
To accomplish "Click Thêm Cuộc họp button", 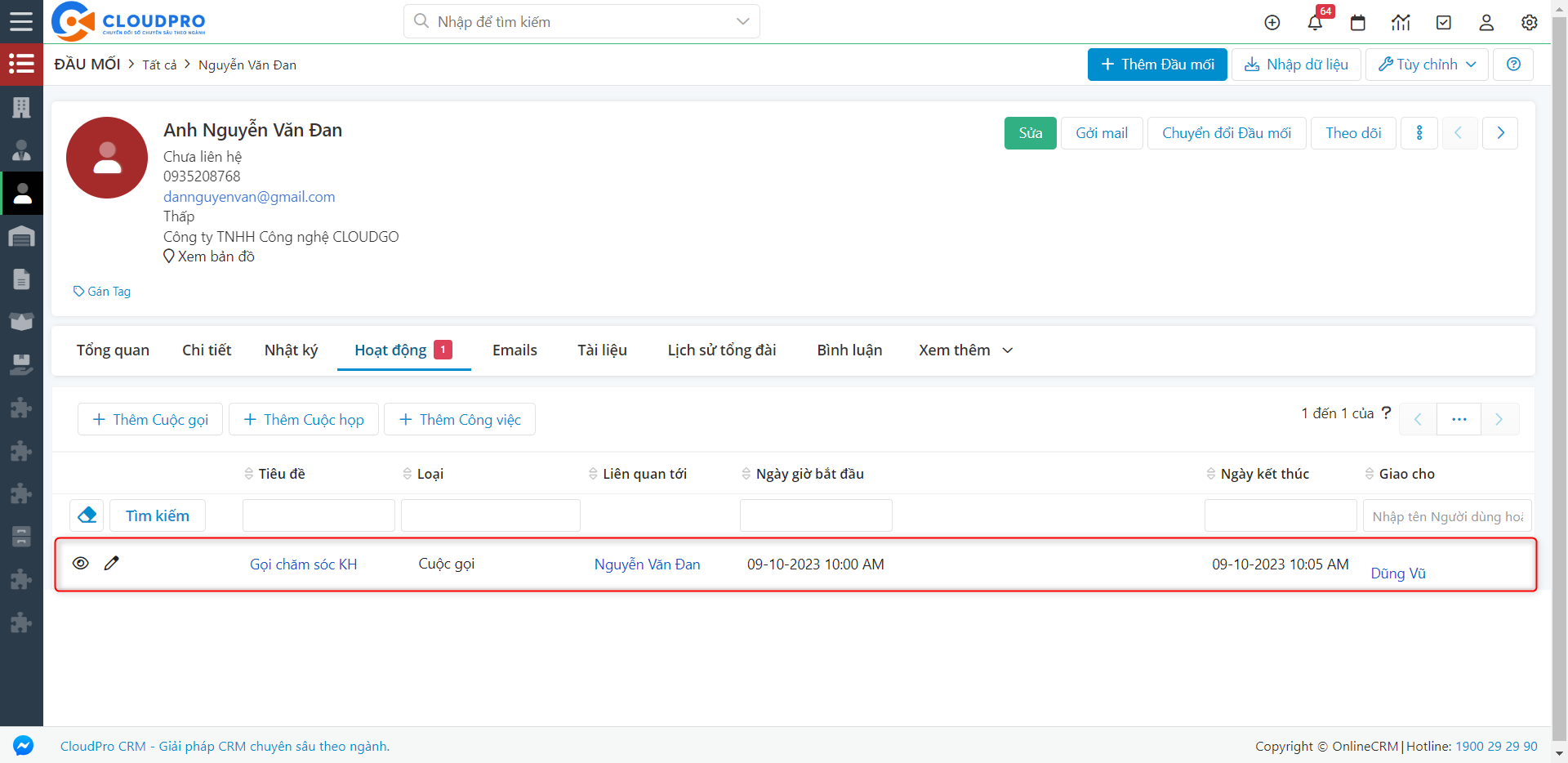I will point(304,419).
